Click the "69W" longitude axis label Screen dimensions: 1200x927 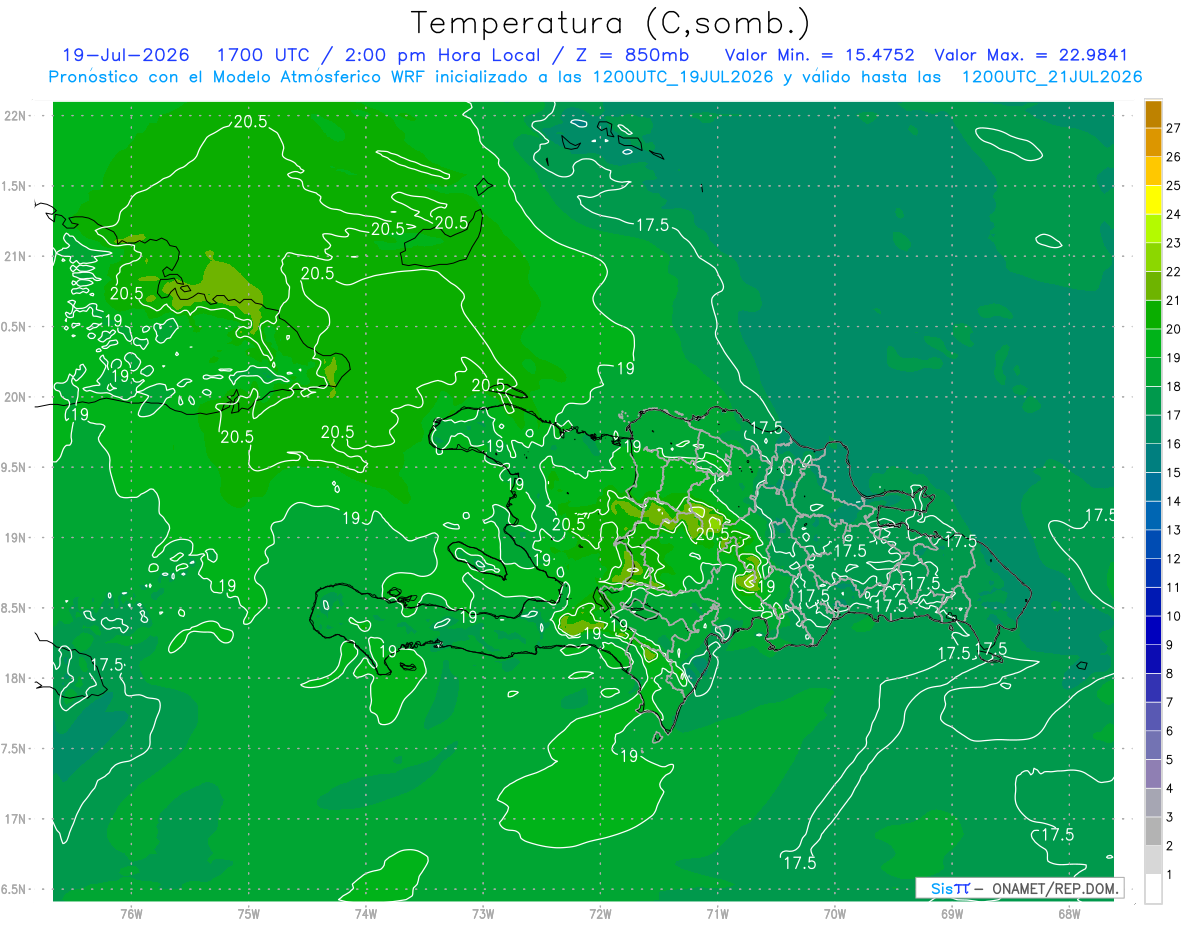point(952,913)
